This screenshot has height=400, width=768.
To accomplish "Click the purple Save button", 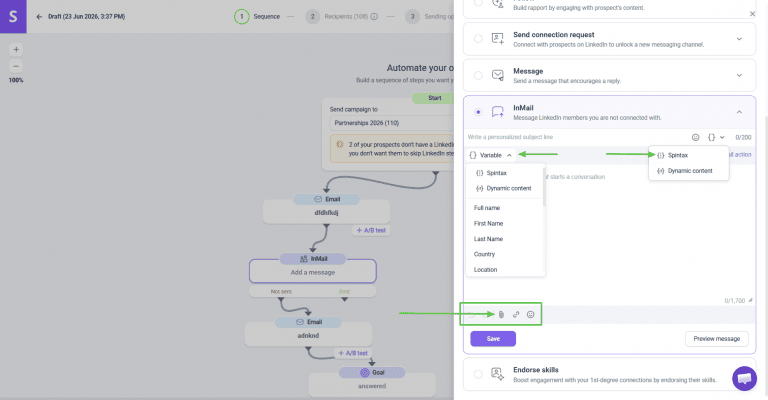I will tap(493, 339).
